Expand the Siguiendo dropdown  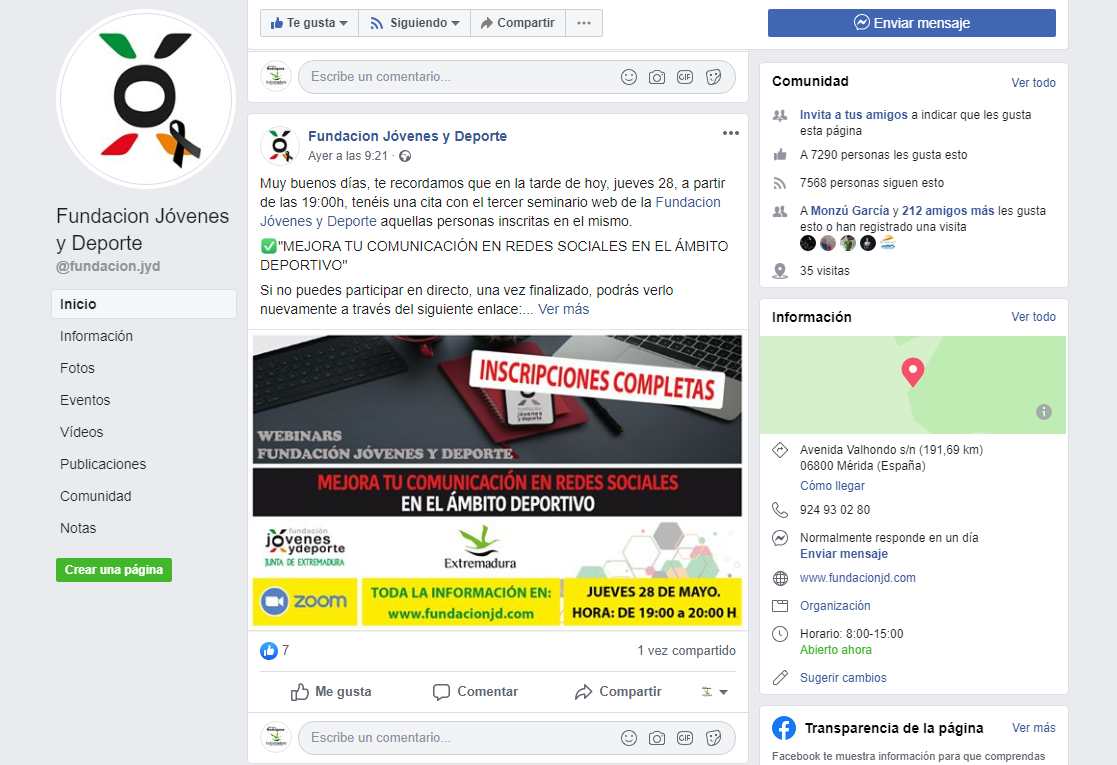pos(415,23)
